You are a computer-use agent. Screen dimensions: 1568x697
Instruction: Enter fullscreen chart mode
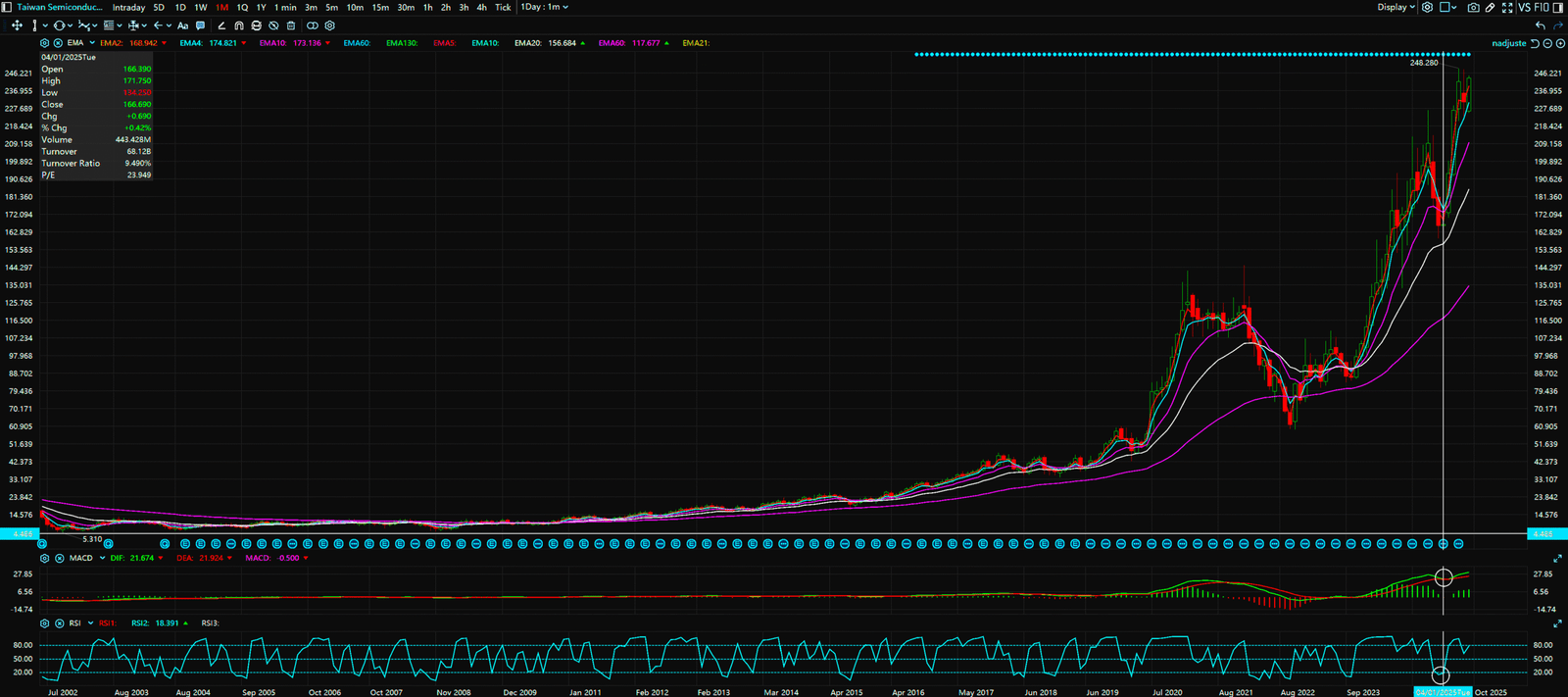coord(1507,7)
